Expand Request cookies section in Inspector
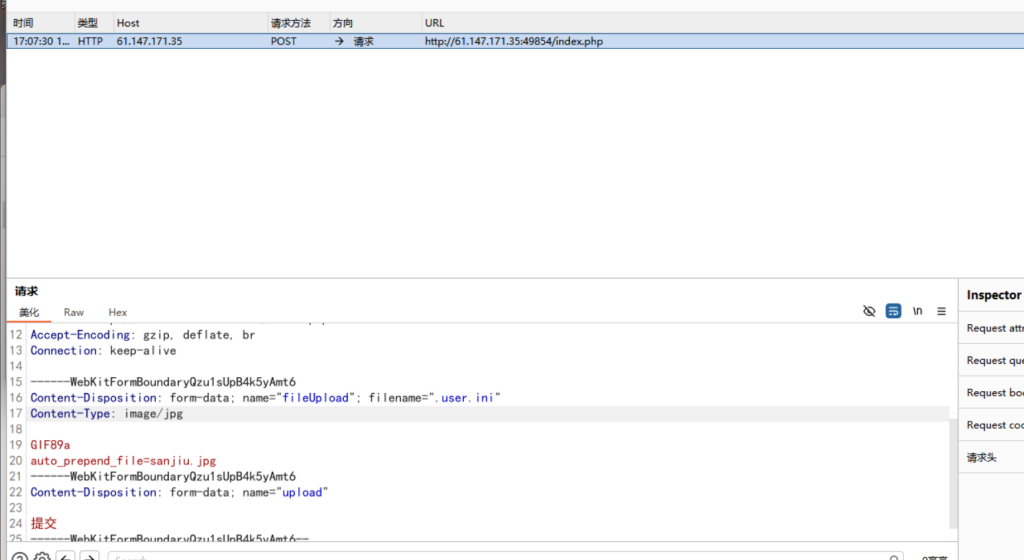 [994, 425]
